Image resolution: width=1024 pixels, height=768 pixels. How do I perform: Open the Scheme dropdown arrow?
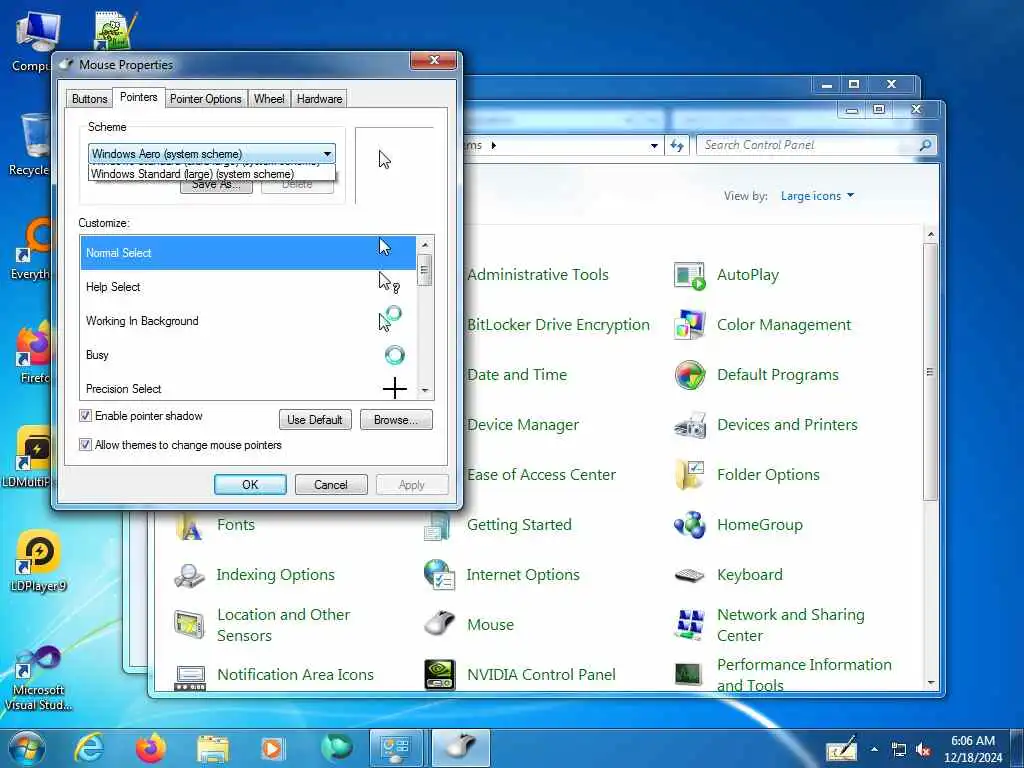327,154
